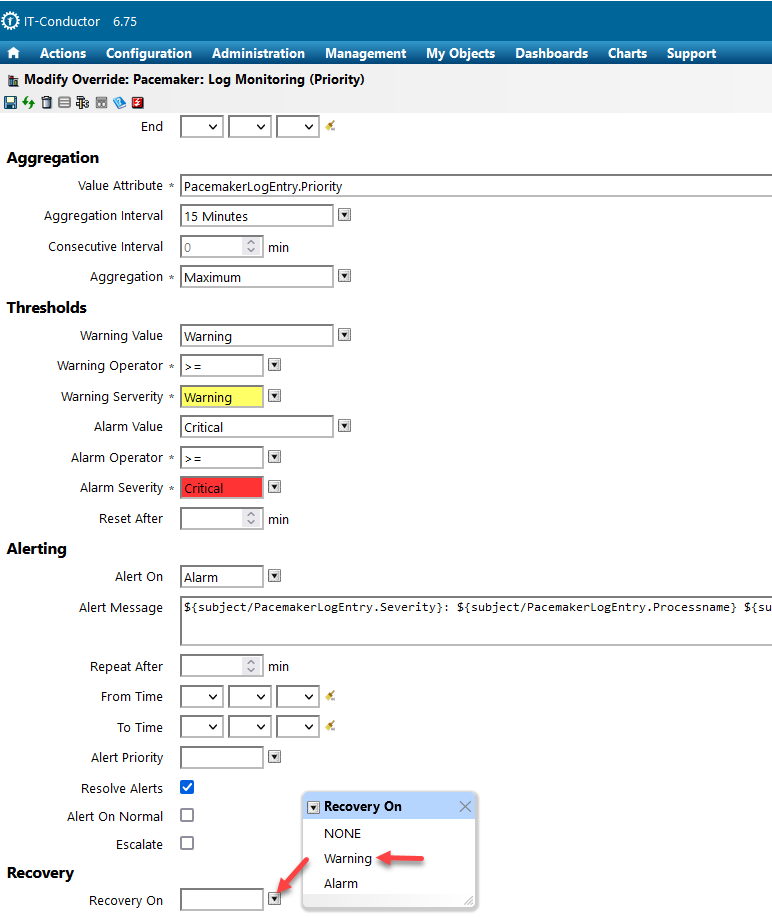
Task: Click the Value Attribute text field
Action: point(476,186)
